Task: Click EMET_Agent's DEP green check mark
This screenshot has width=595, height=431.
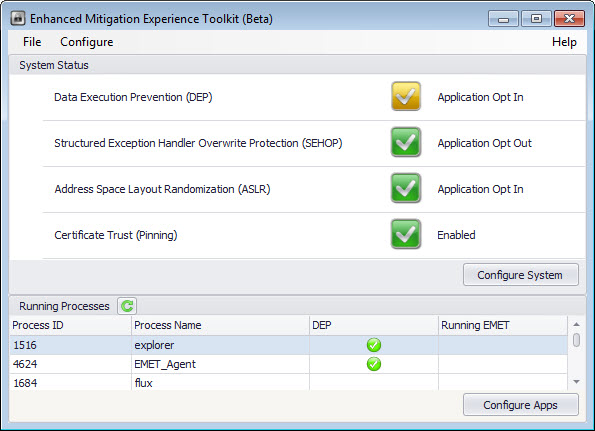Action: pos(374,364)
